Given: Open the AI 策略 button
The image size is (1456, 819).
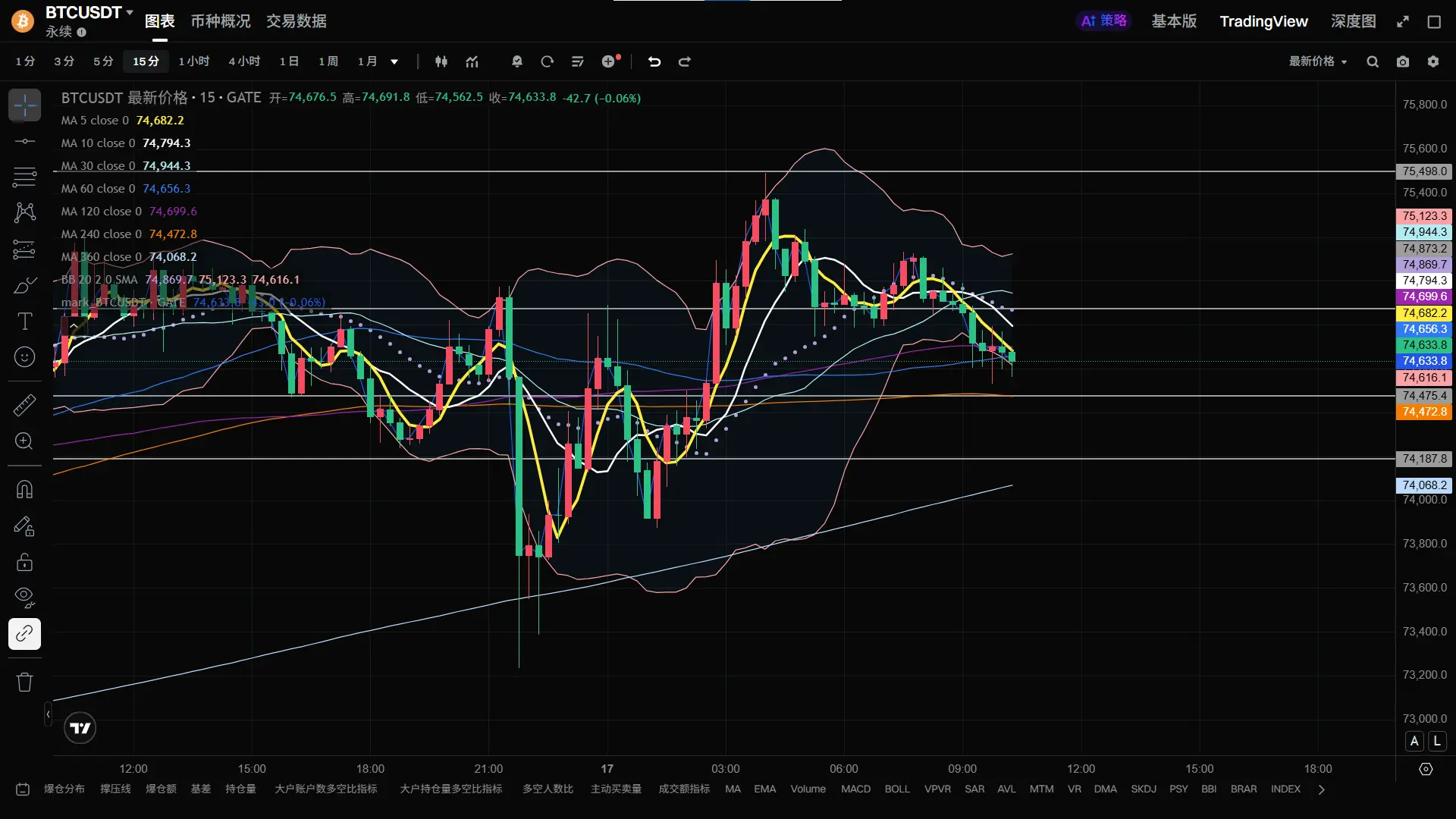Looking at the screenshot, I should [1103, 21].
